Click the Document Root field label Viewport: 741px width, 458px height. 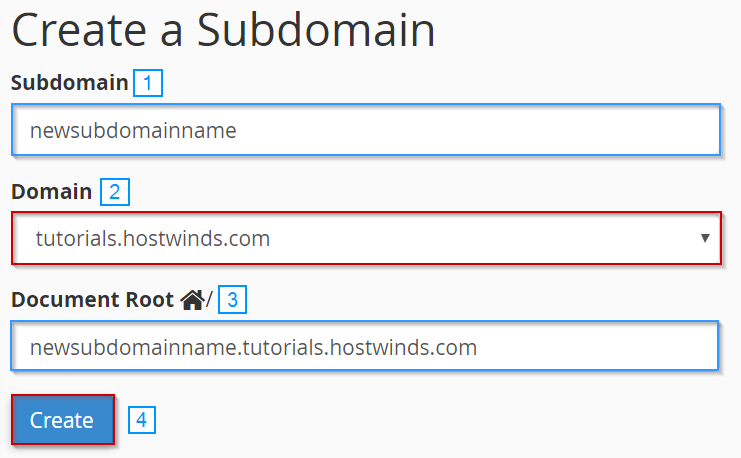tap(93, 300)
